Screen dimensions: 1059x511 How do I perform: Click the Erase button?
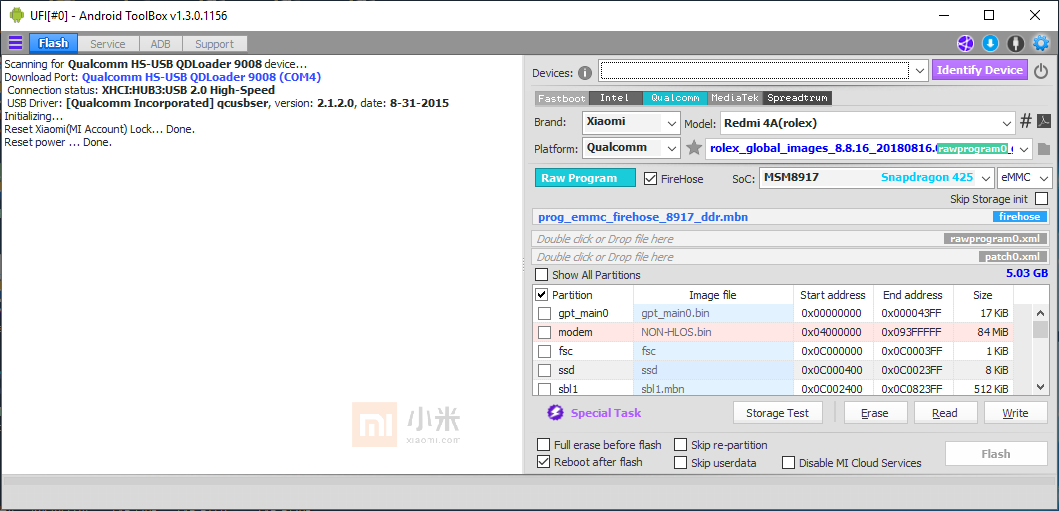(x=875, y=413)
